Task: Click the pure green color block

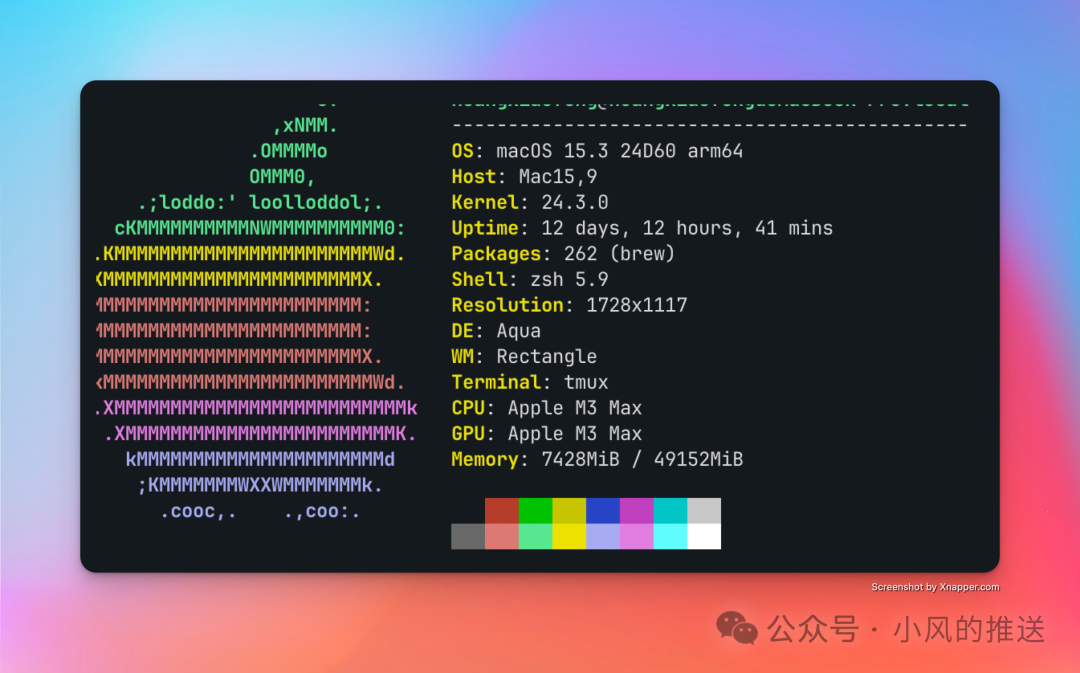Action: [535, 510]
